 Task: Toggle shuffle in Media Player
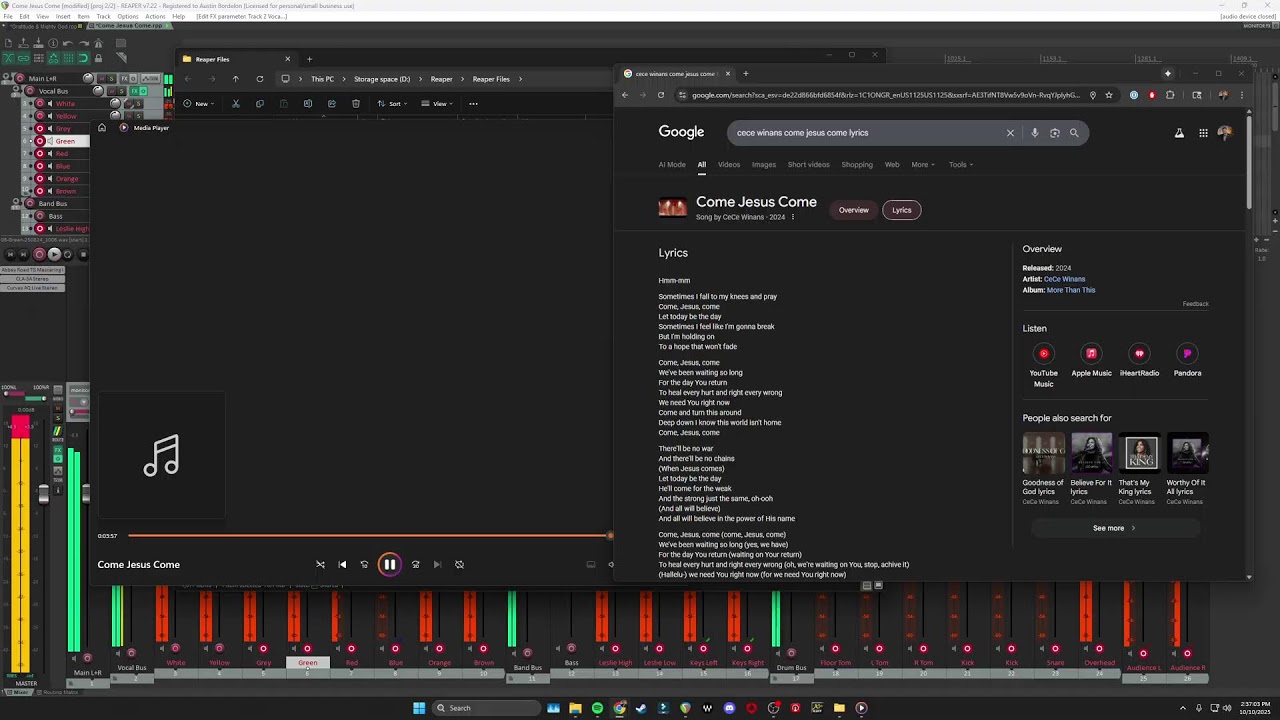coord(320,564)
